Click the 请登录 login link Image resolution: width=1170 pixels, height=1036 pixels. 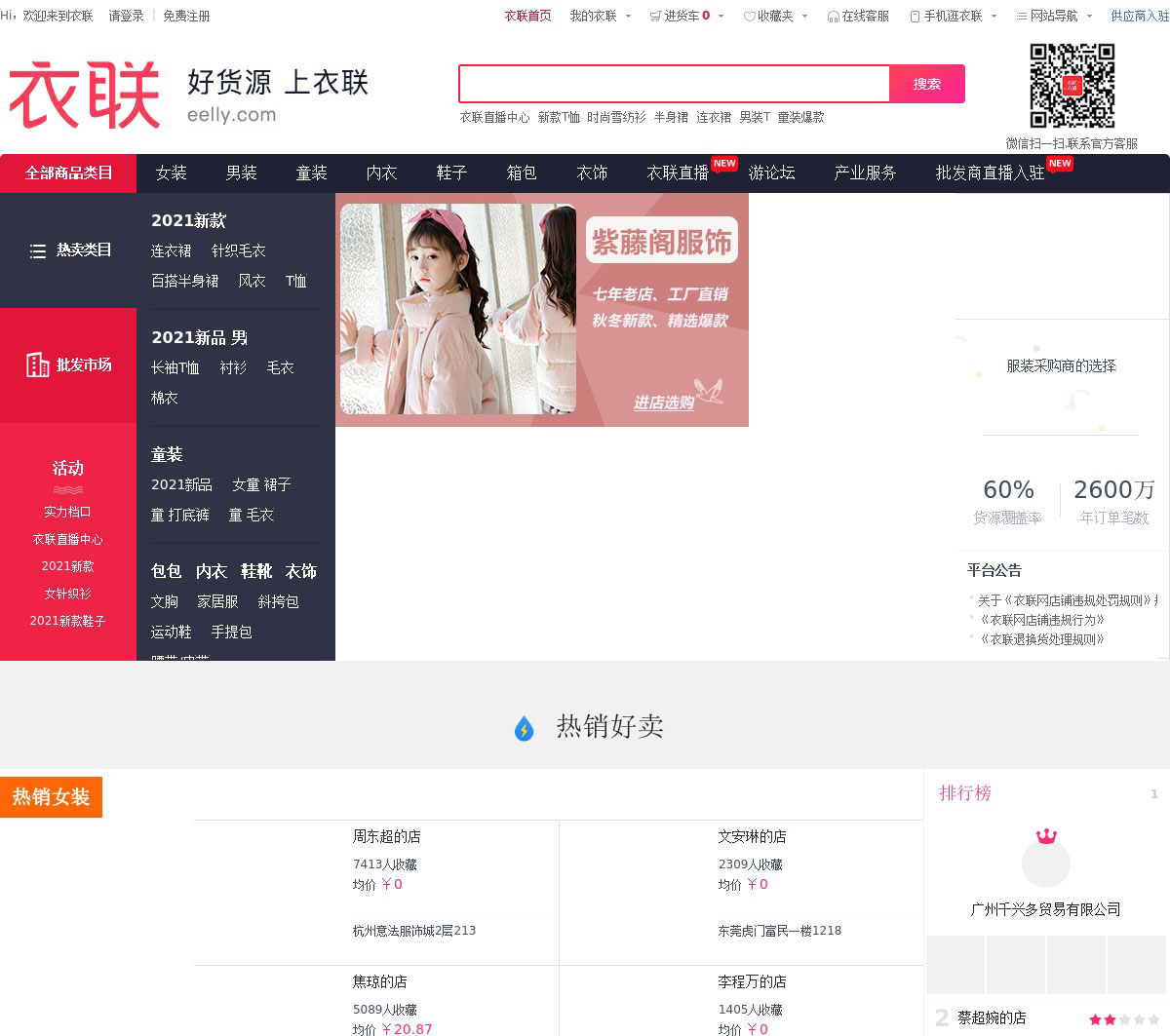pyautogui.click(x=126, y=17)
